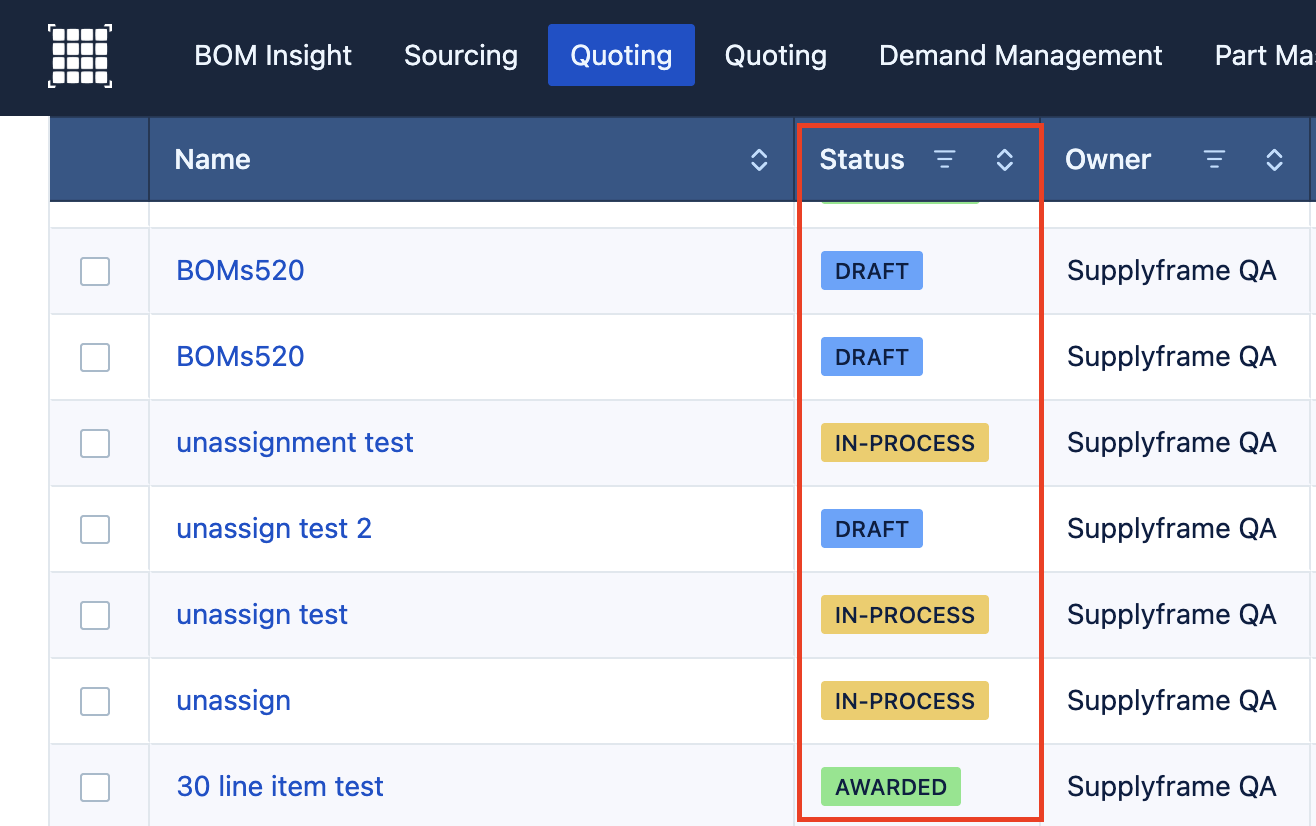Click the green AWARDED status badge

890,787
